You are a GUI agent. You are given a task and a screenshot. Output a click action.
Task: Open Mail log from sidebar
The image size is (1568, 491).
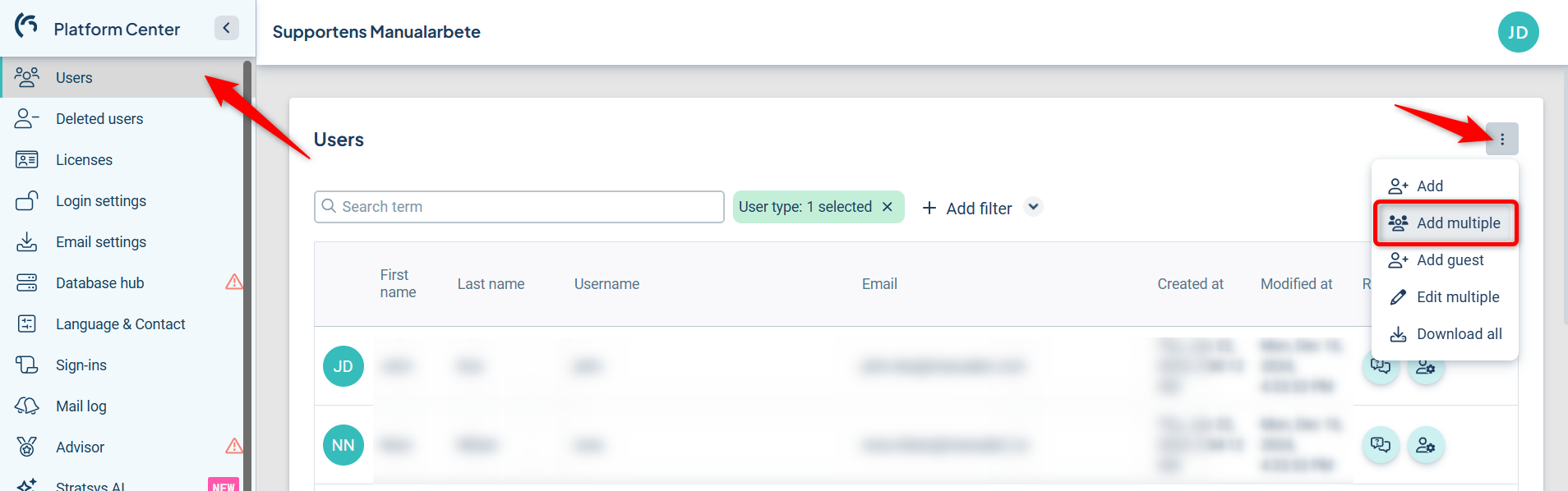tap(81, 406)
